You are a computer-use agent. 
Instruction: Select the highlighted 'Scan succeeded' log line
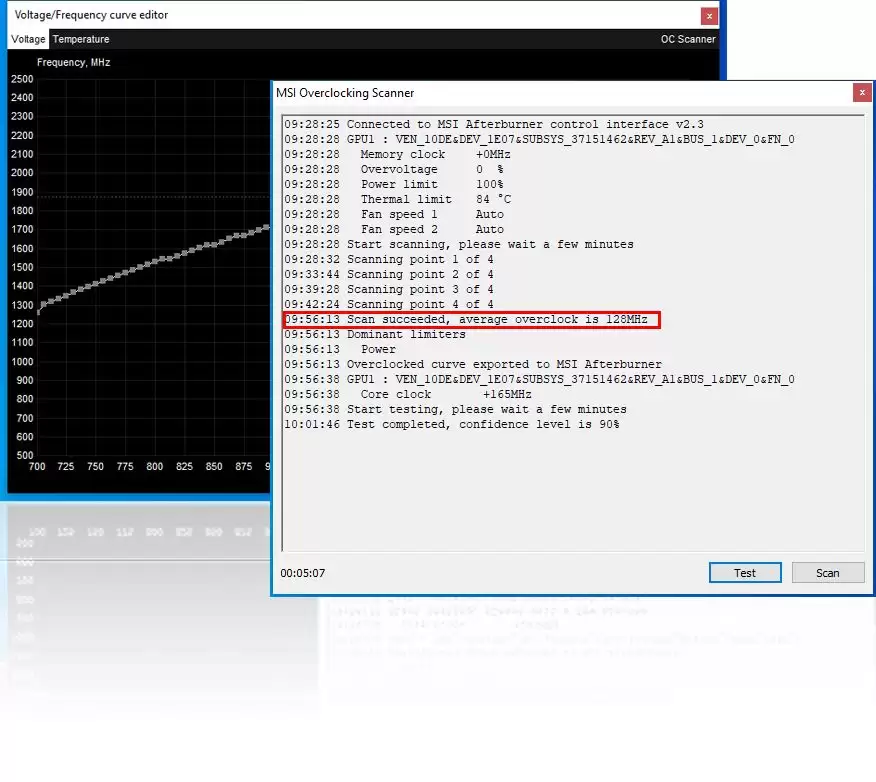tap(472, 320)
